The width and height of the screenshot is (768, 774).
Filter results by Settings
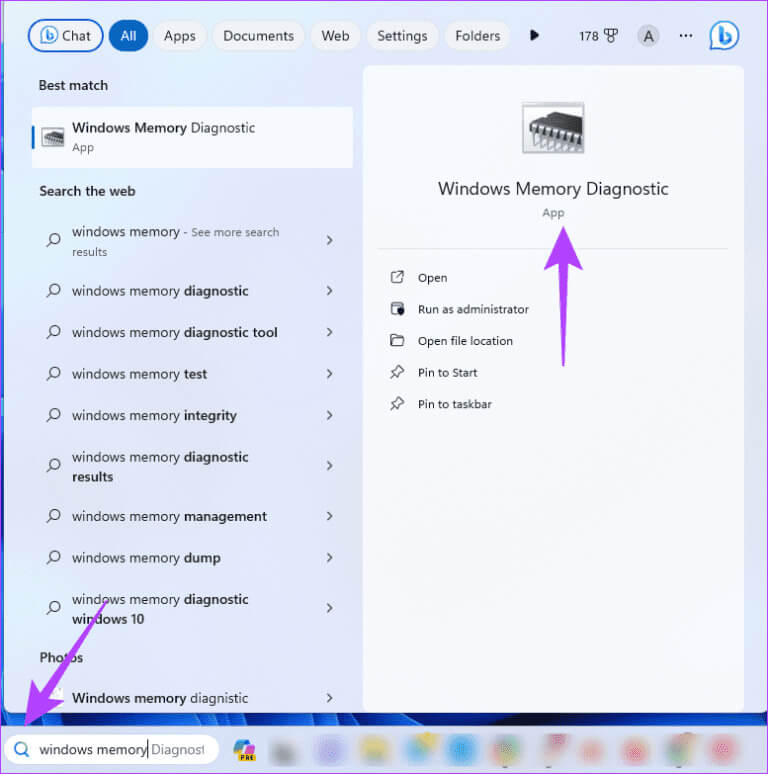coord(402,36)
